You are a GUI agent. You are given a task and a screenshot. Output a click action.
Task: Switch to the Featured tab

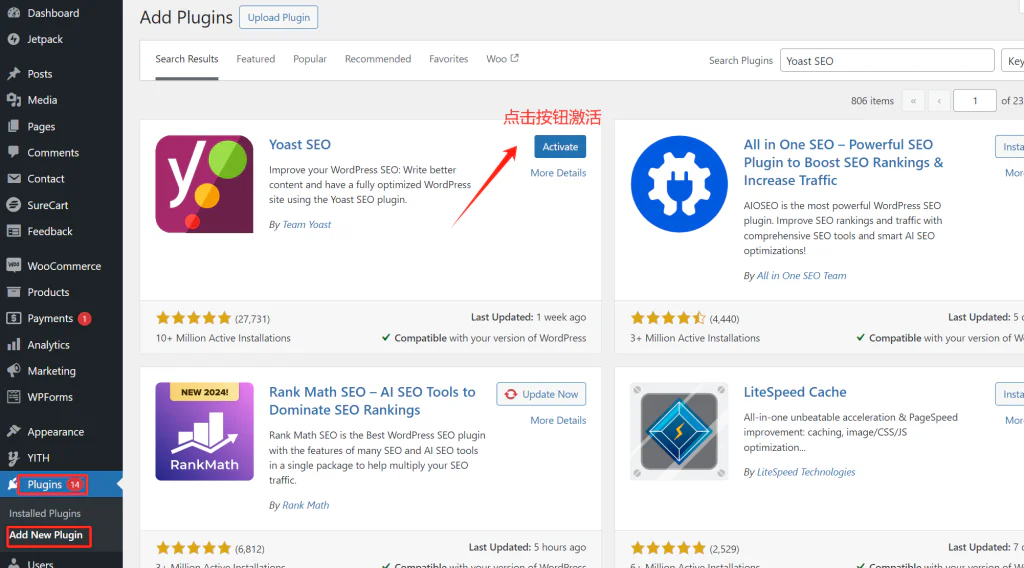(x=255, y=59)
